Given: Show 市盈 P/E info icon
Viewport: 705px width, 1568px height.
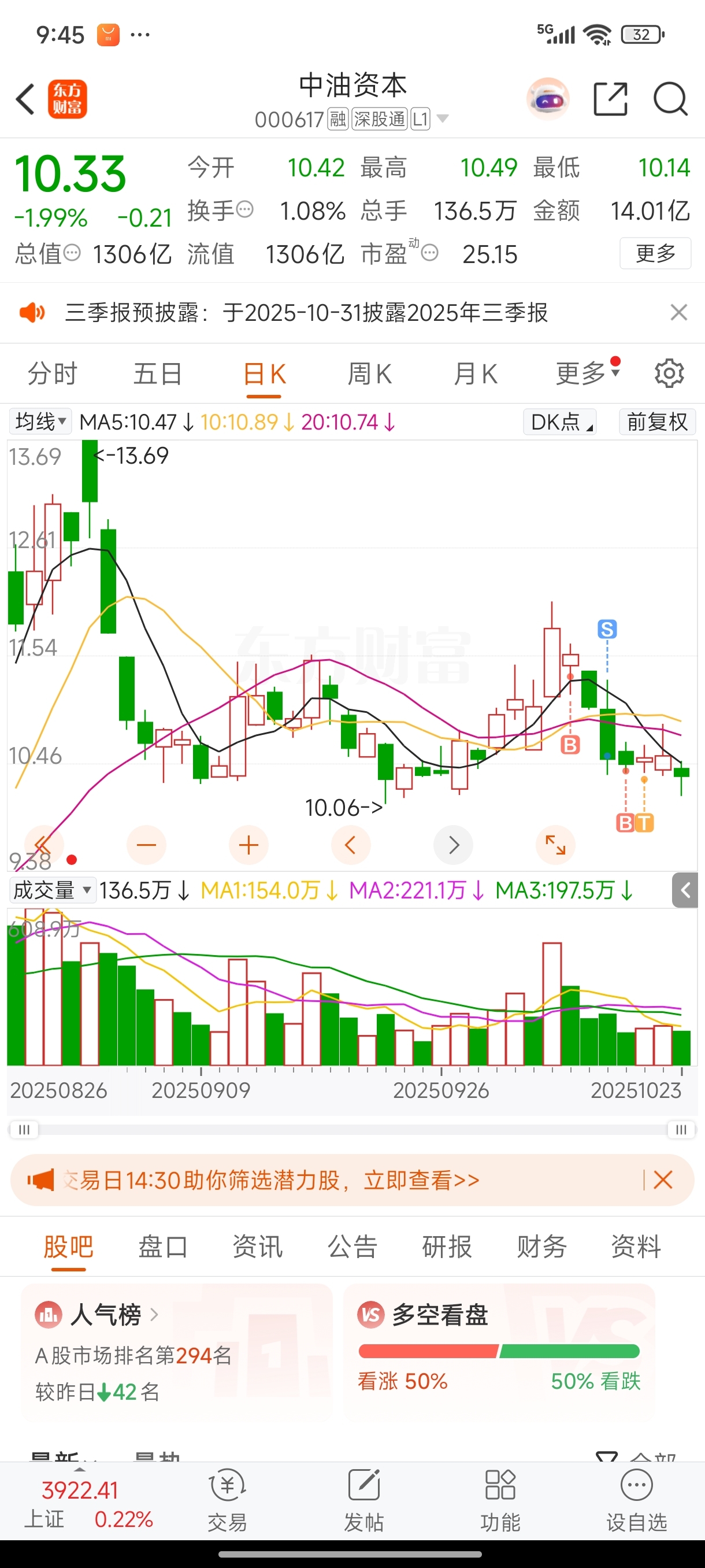Looking at the screenshot, I should [429, 253].
